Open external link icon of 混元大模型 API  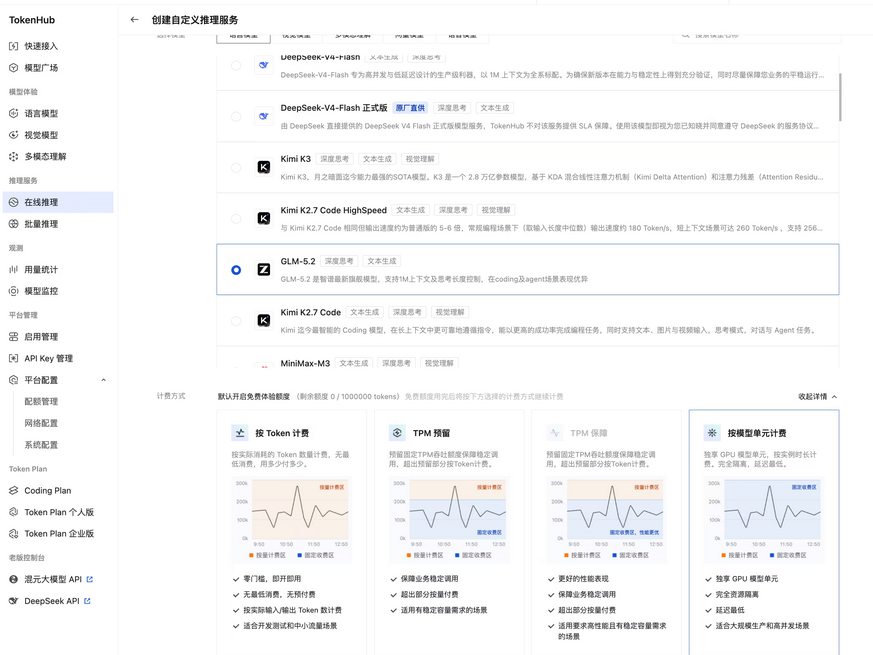[90, 579]
